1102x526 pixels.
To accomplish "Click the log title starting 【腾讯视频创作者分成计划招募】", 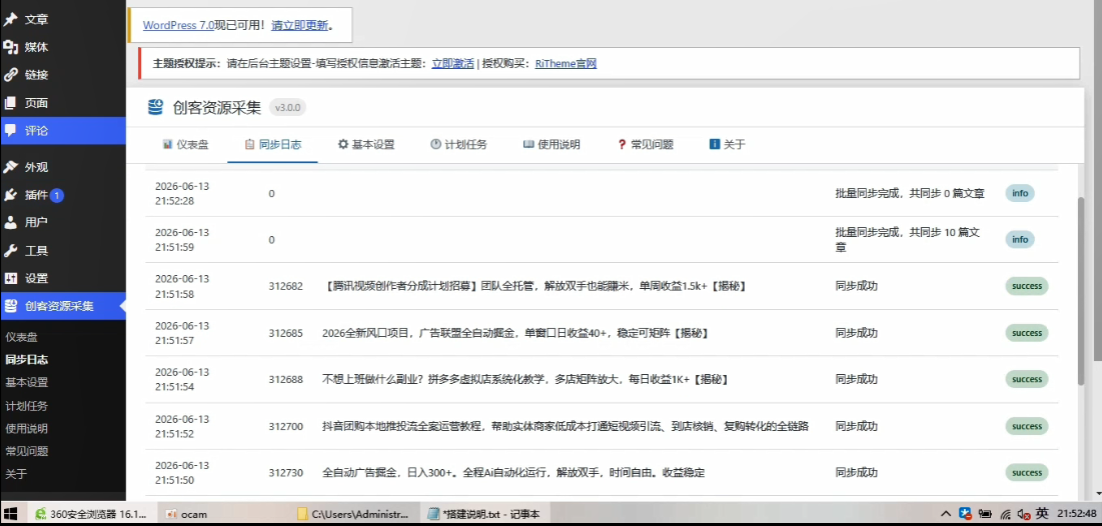I will (535, 286).
